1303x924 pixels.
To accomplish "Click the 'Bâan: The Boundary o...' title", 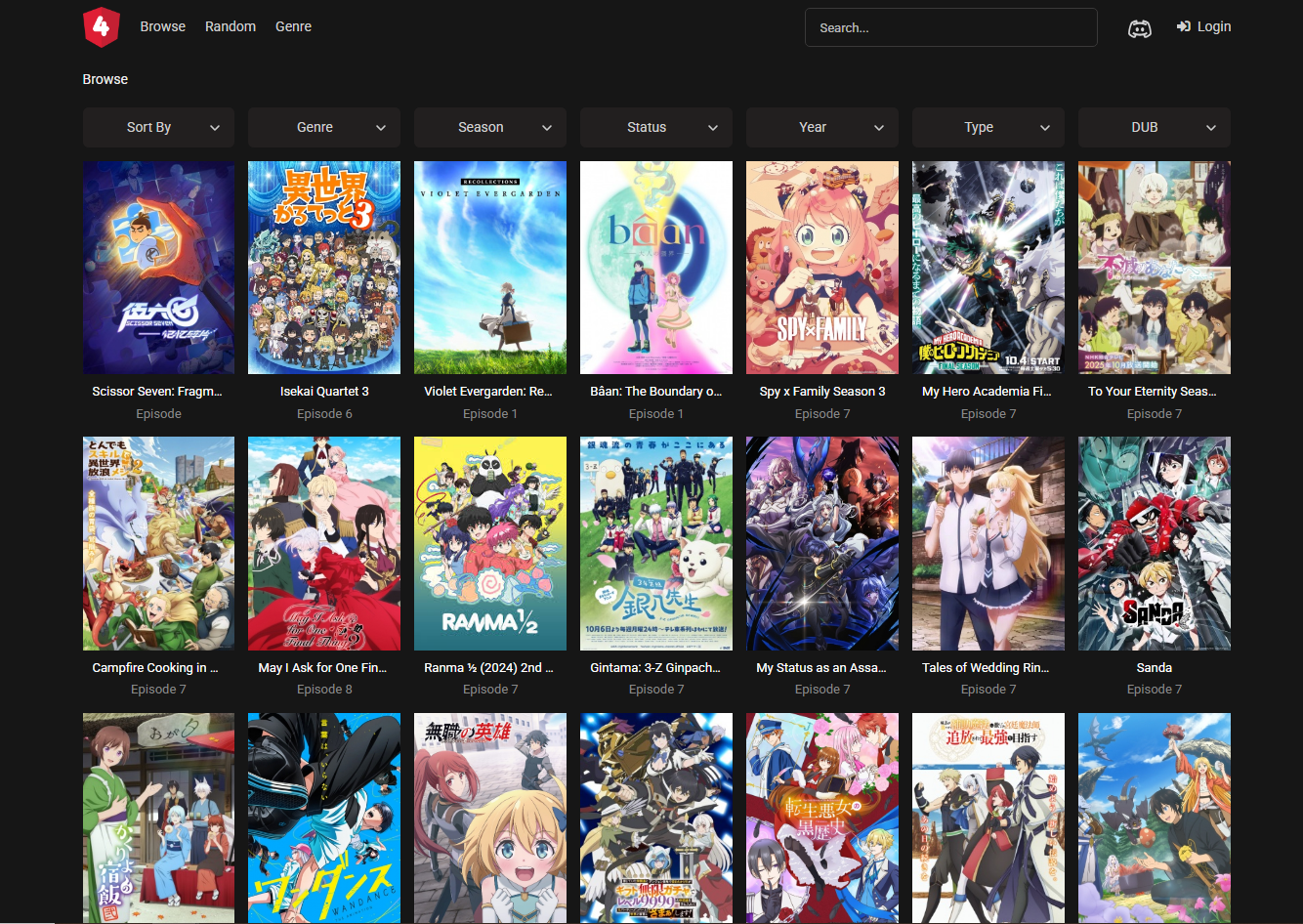I will [656, 391].
